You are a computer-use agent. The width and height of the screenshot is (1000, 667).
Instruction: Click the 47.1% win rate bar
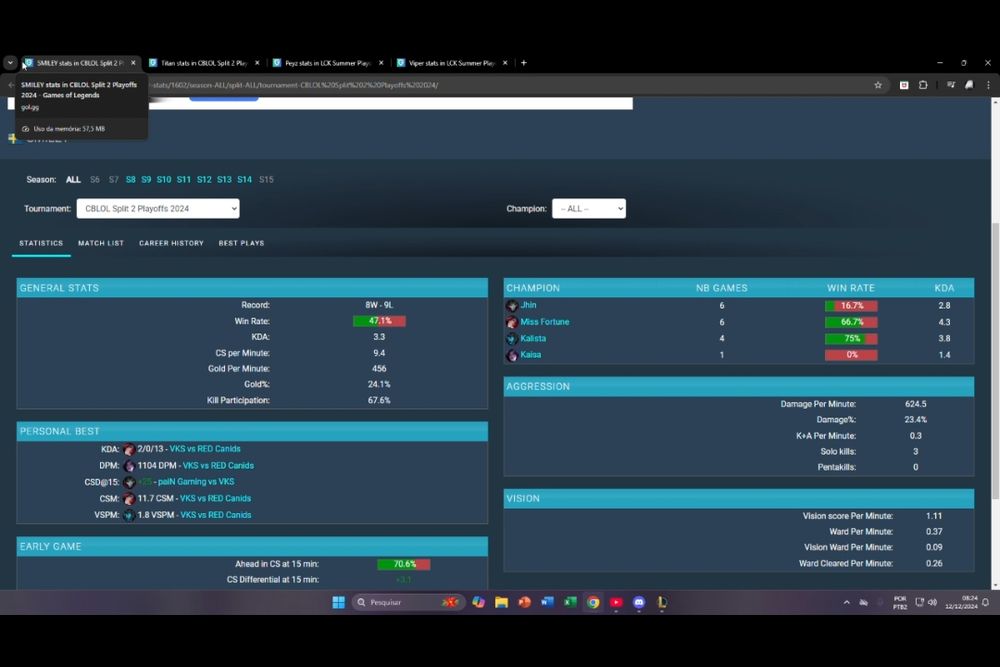click(379, 321)
